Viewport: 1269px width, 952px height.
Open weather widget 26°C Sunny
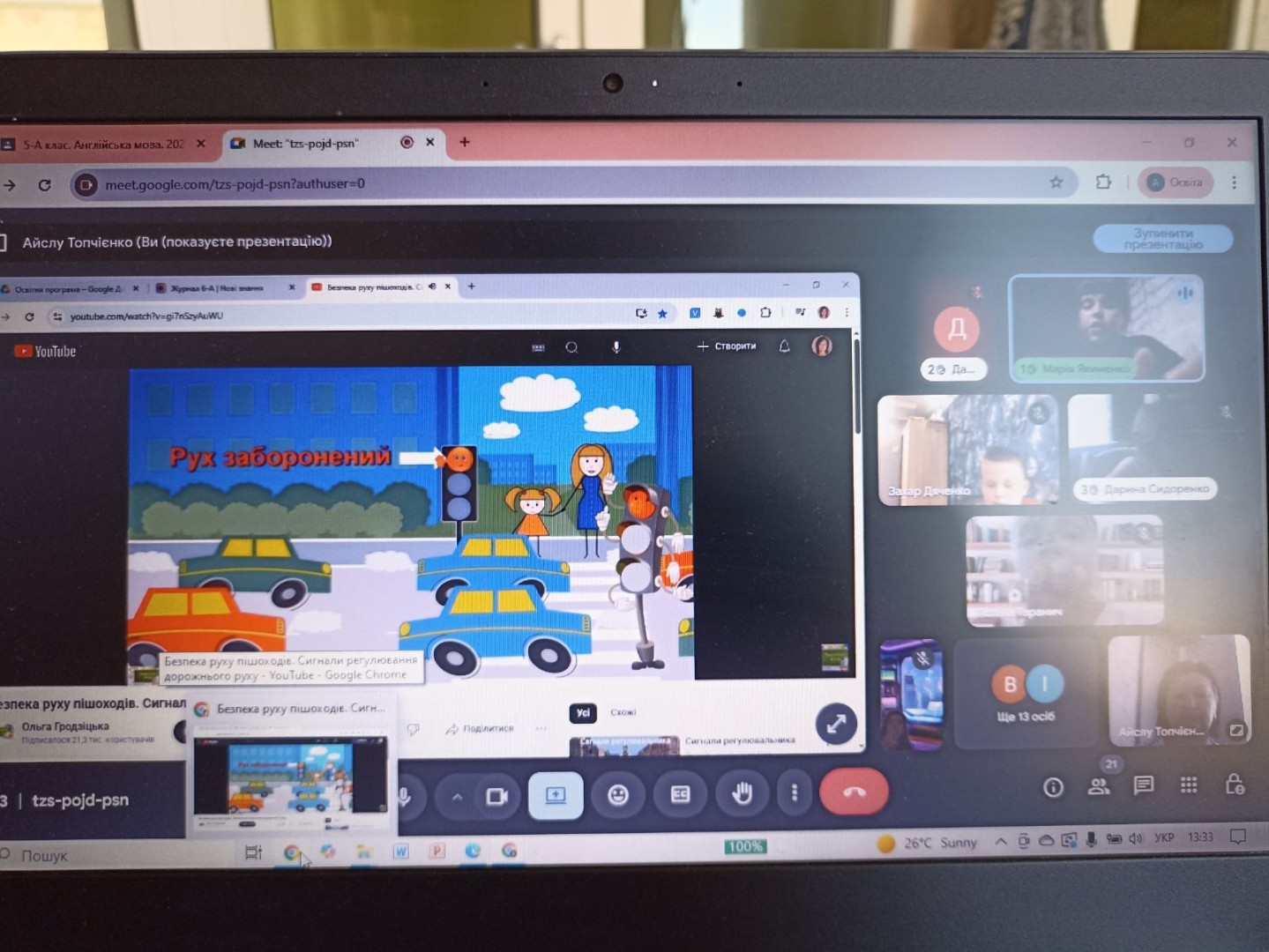point(928,843)
